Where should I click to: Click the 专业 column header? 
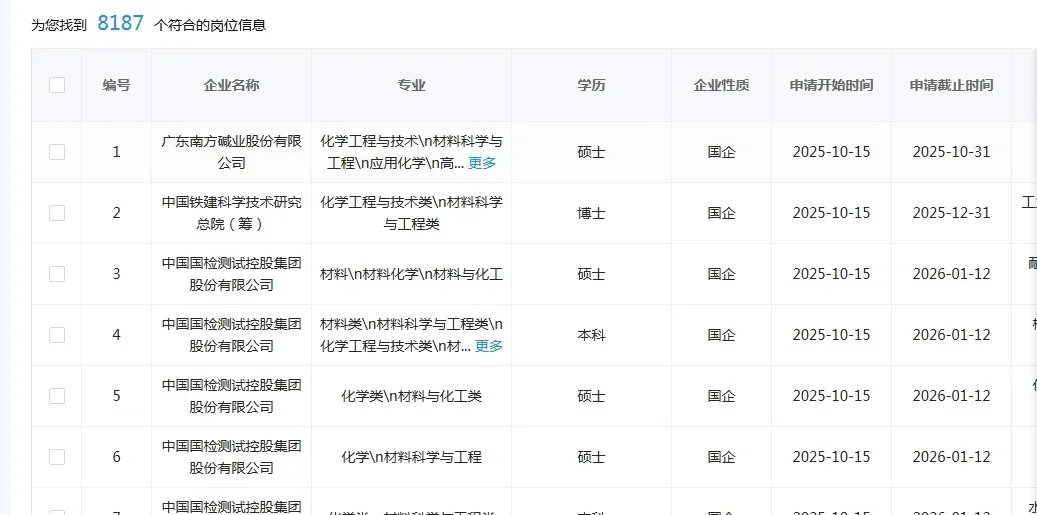tap(411, 85)
